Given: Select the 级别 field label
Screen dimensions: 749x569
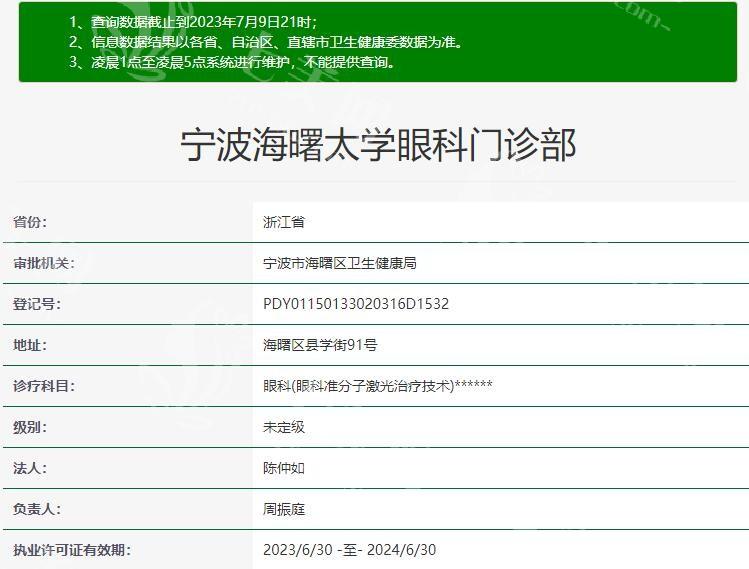Looking at the screenshot, I should click(29, 427).
